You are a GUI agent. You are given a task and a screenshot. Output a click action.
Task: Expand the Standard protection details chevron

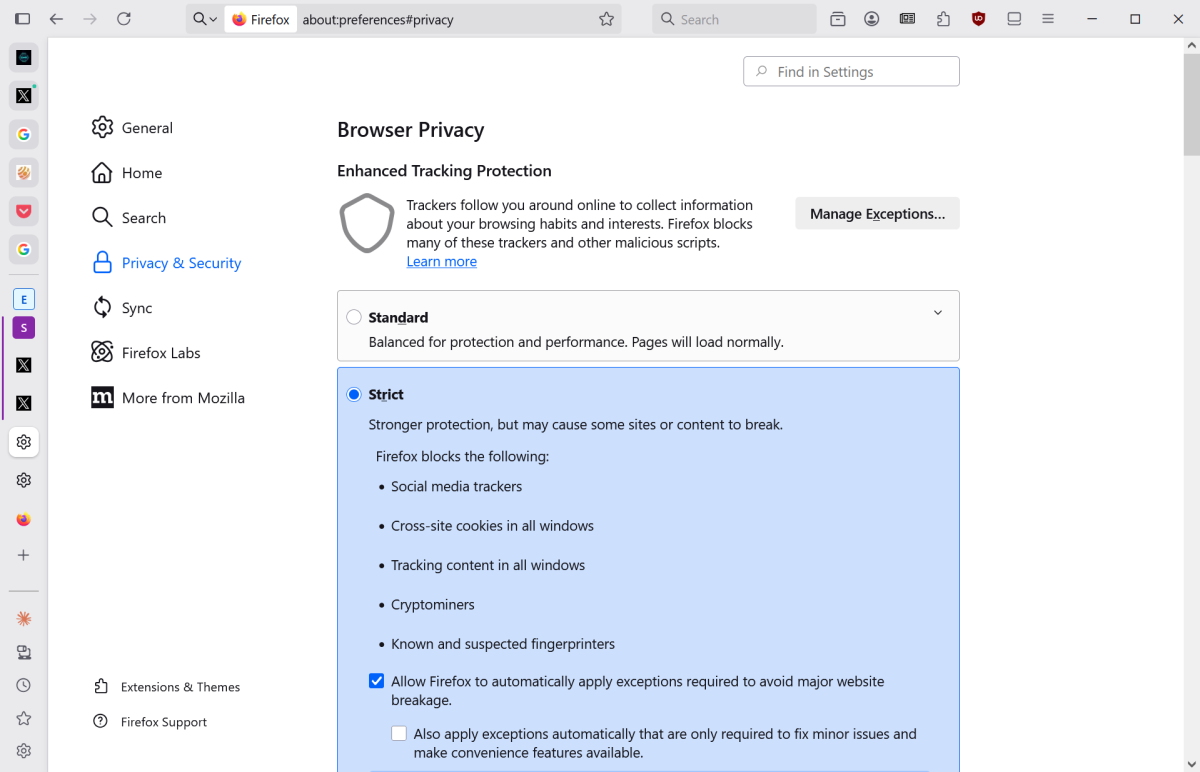coord(937,312)
